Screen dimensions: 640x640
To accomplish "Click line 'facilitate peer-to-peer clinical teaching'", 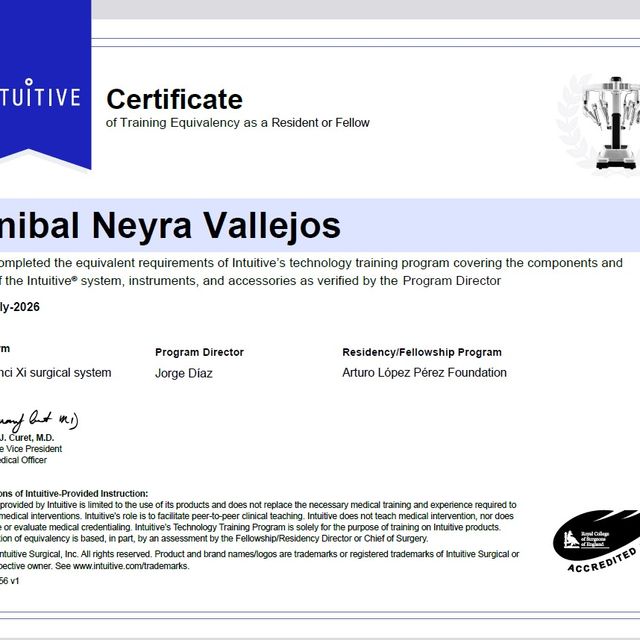I will [x=257, y=516].
